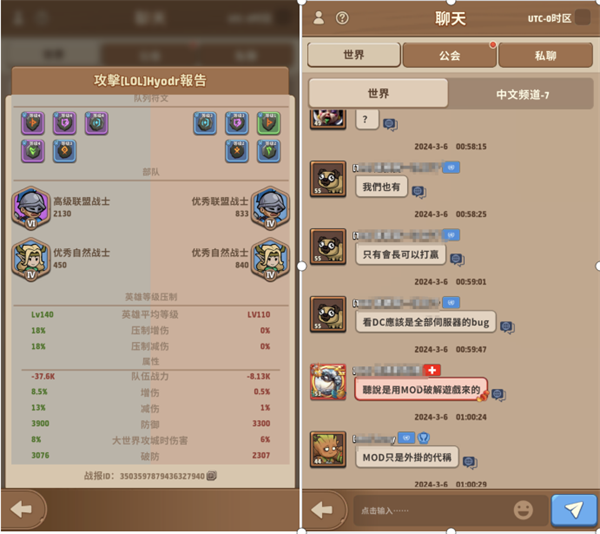The width and height of the screenshot is (600, 534).
Task: Open the help question mark icon
Action: tap(342, 18)
